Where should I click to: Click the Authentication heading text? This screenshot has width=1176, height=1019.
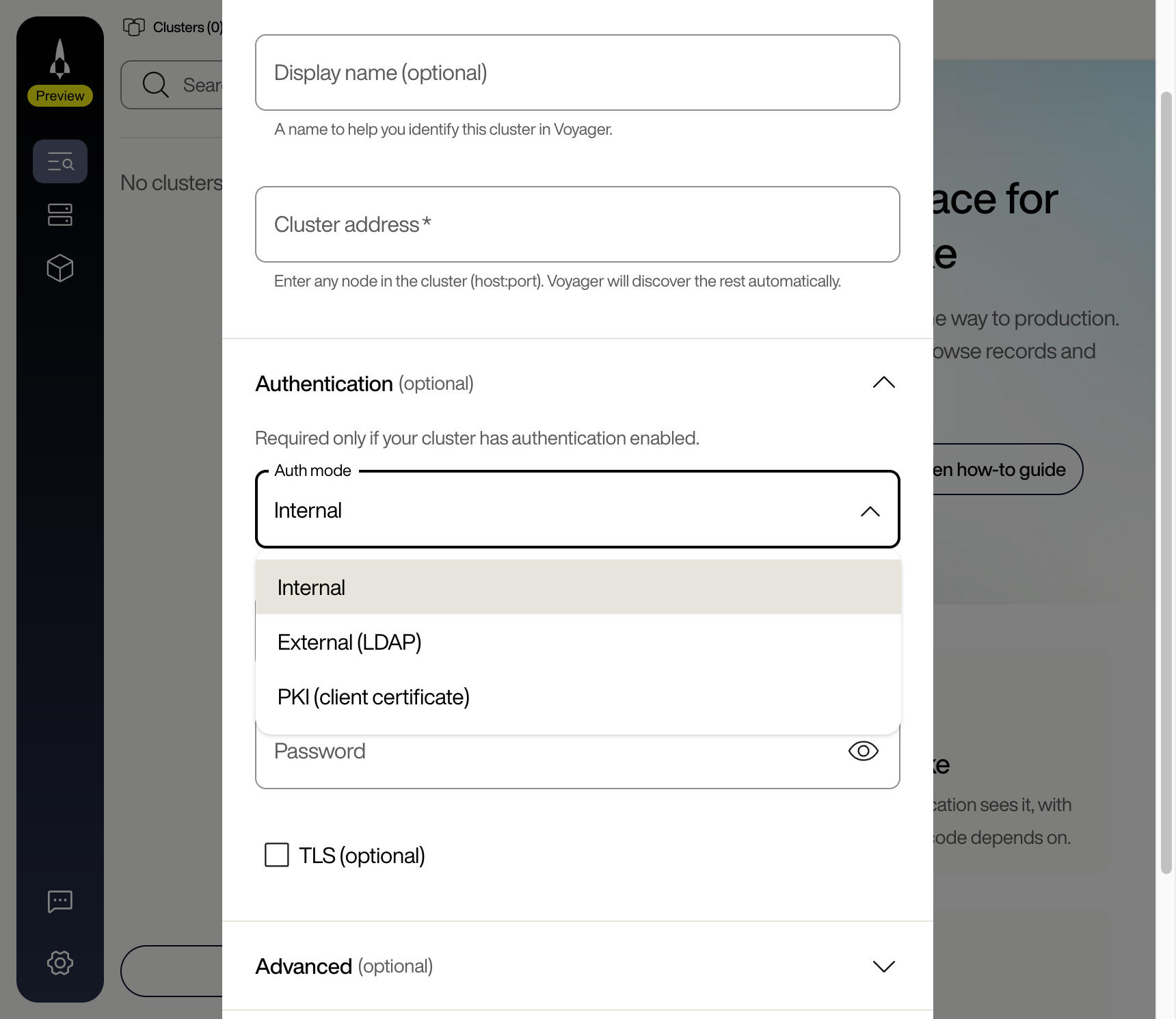click(324, 384)
